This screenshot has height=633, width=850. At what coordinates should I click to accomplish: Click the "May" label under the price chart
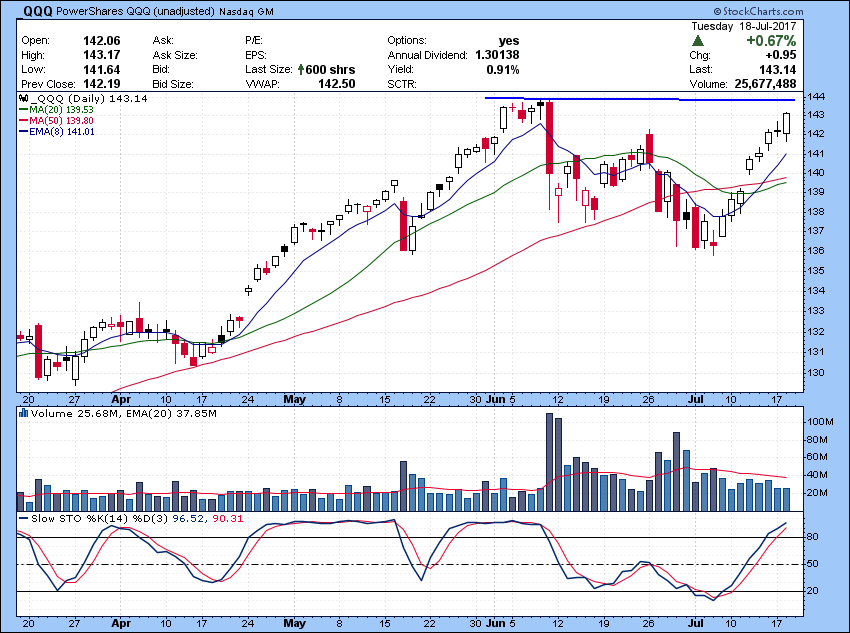(x=295, y=399)
